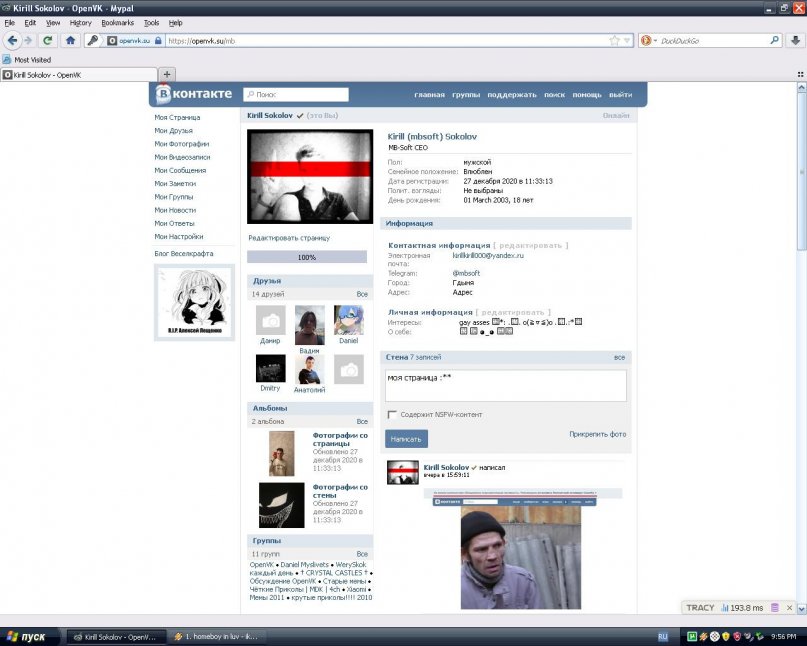The image size is (807, 646).
Task: Click the browser Back arrow button
Action: [13, 40]
